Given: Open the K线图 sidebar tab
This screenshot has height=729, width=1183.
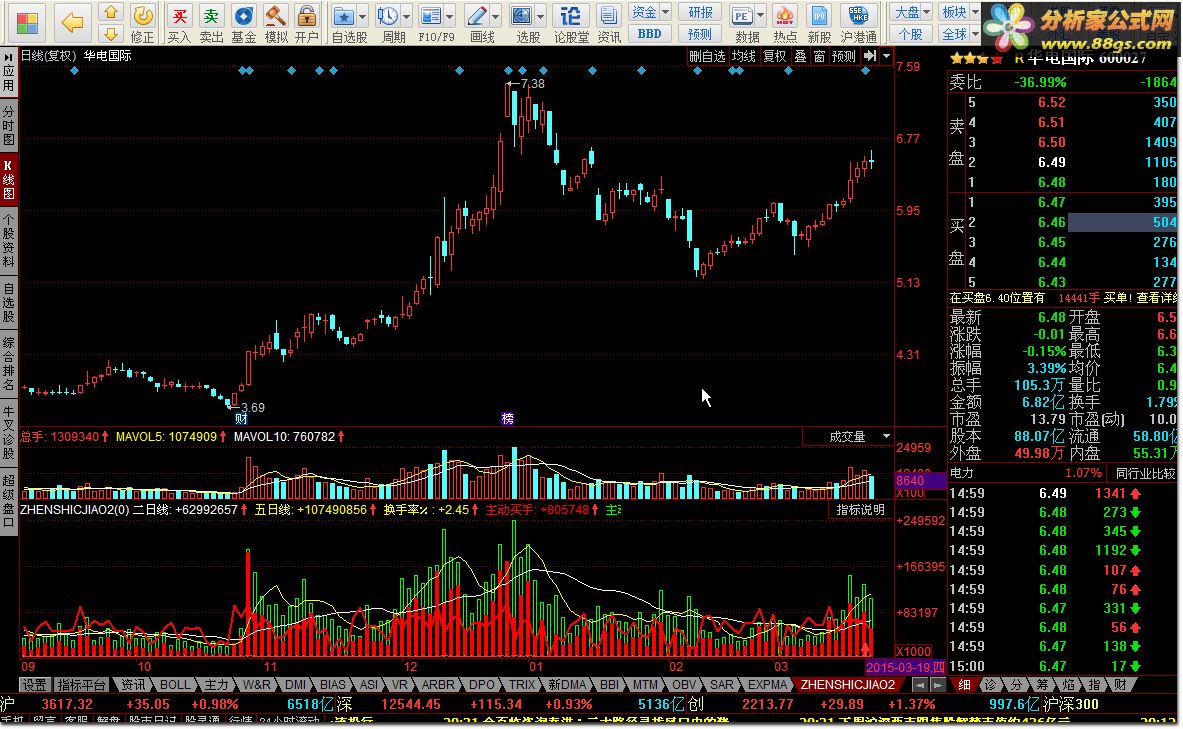Looking at the screenshot, I should (x=8, y=179).
